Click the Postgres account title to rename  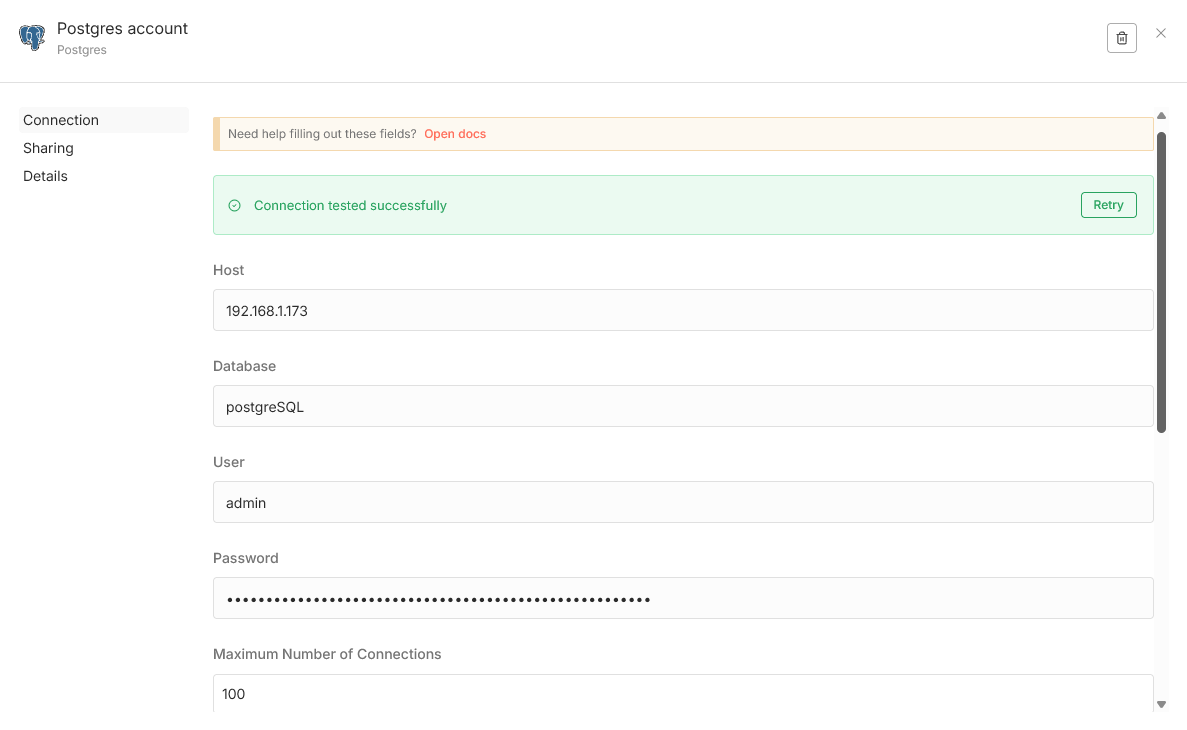(122, 29)
